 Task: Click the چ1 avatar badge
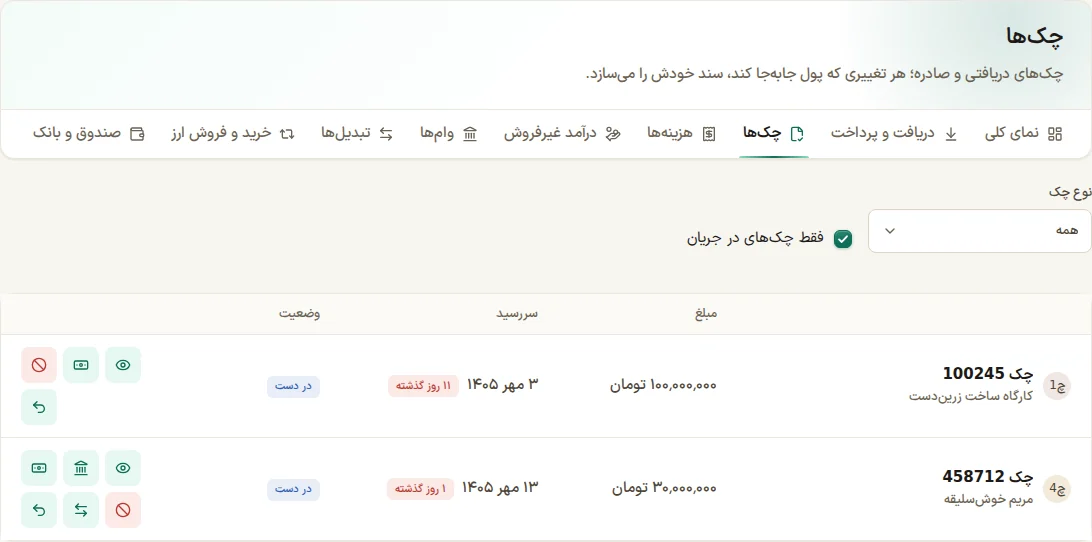pos(1056,385)
